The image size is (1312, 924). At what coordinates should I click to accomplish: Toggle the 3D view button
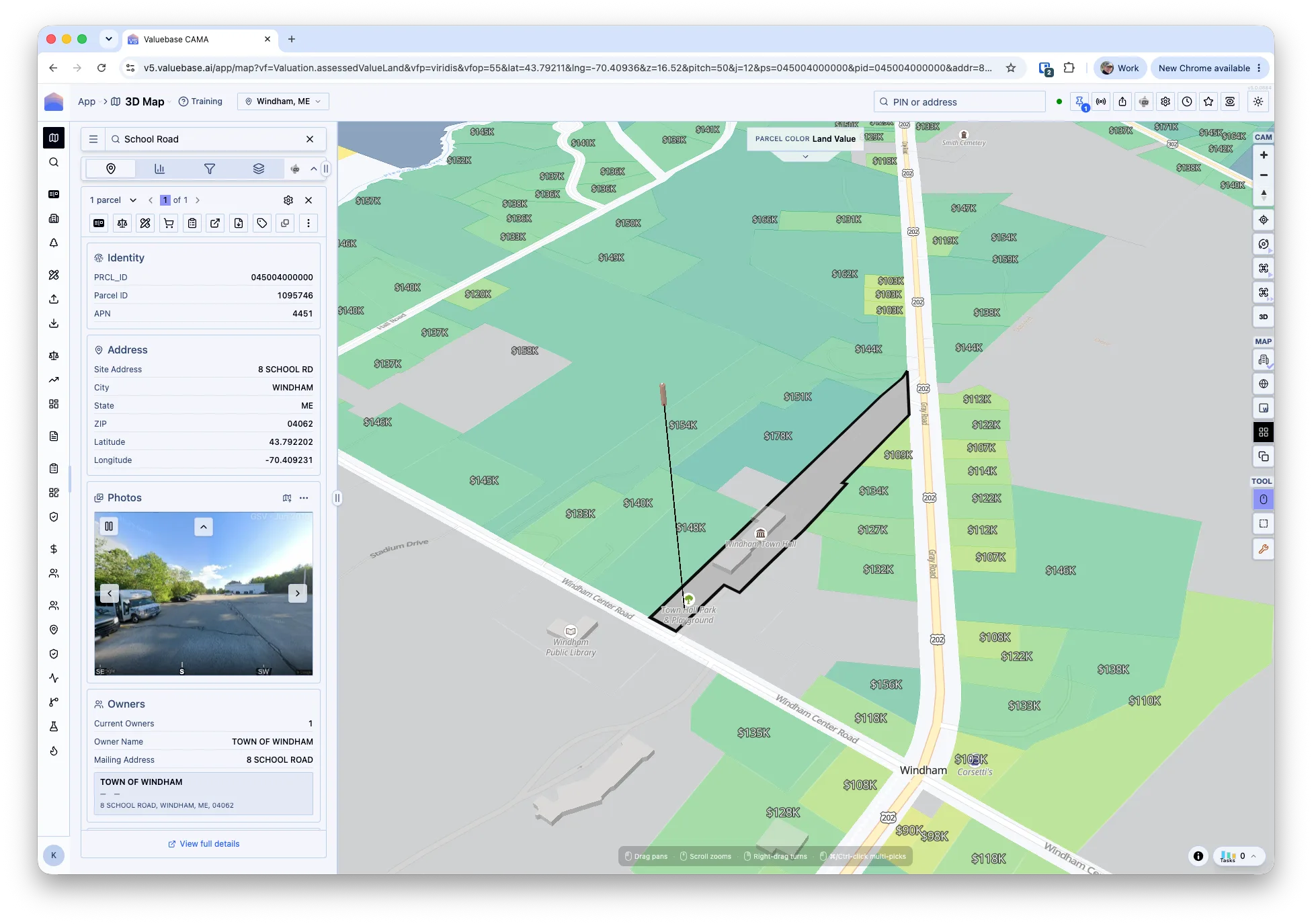click(1264, 317)
